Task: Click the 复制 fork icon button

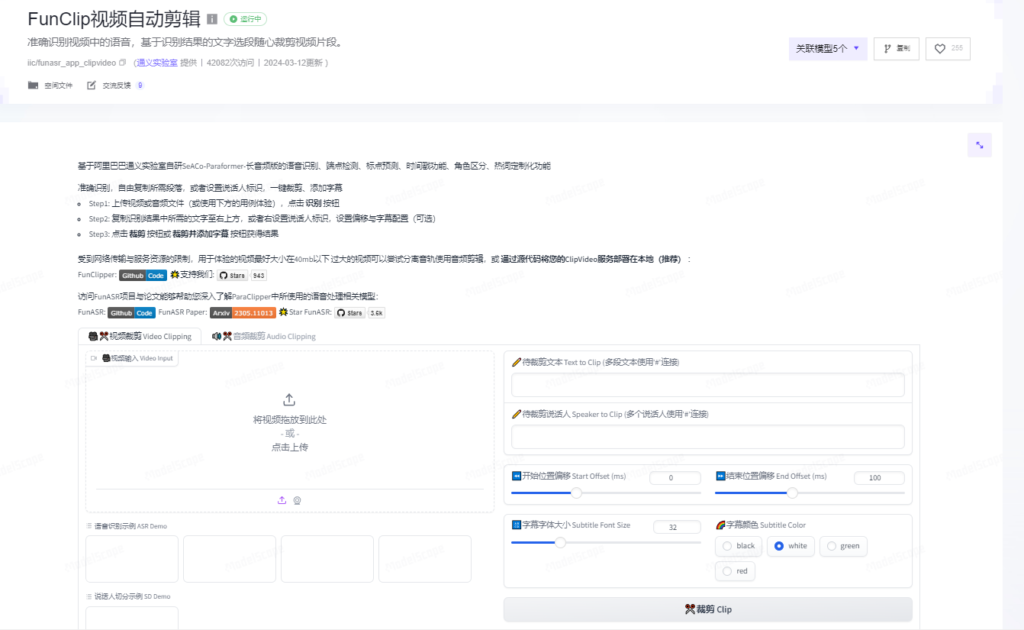Action: click(x=896, y=48)
